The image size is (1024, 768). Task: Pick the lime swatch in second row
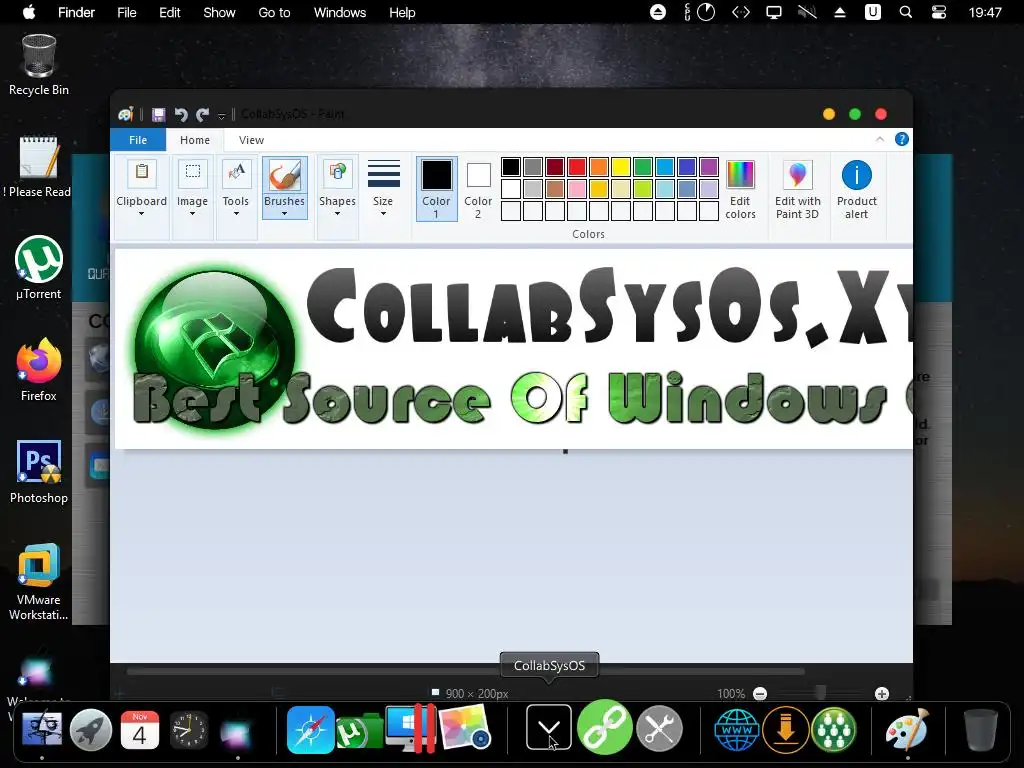[643, 189]
